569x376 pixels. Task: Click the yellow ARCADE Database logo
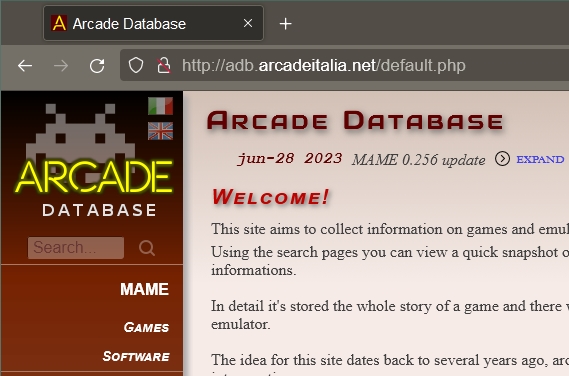pyautogui.click(x=94, y=160)
